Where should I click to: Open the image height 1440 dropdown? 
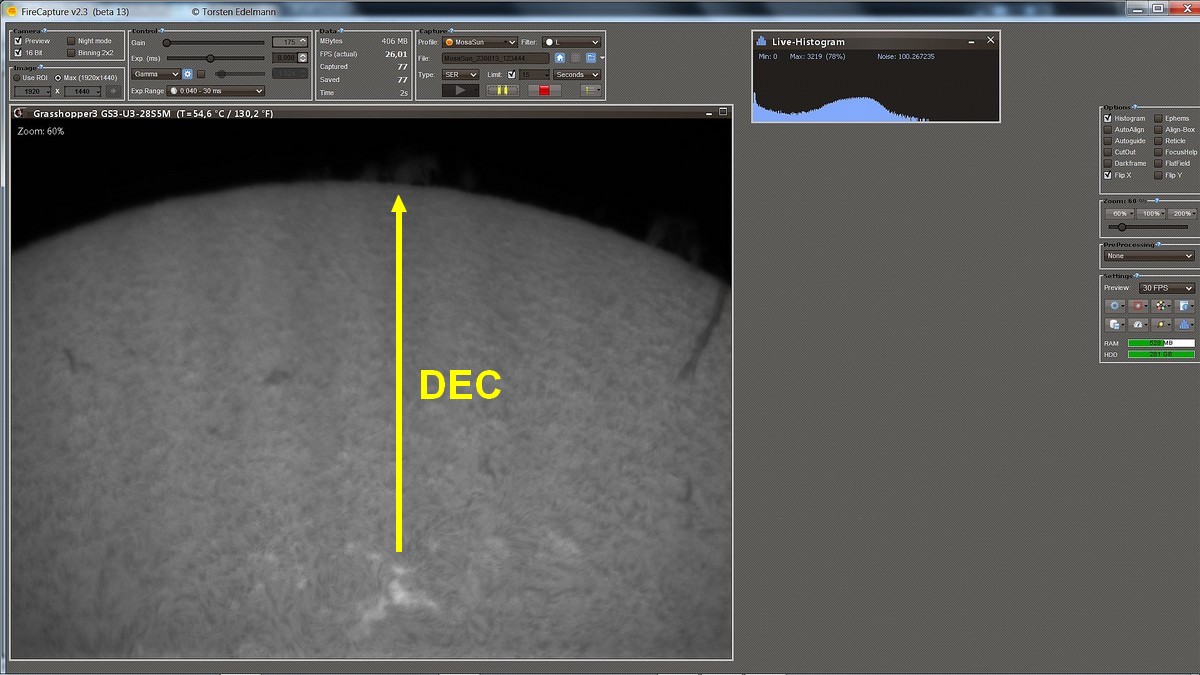pyautogui.click(x=84, y=91)
